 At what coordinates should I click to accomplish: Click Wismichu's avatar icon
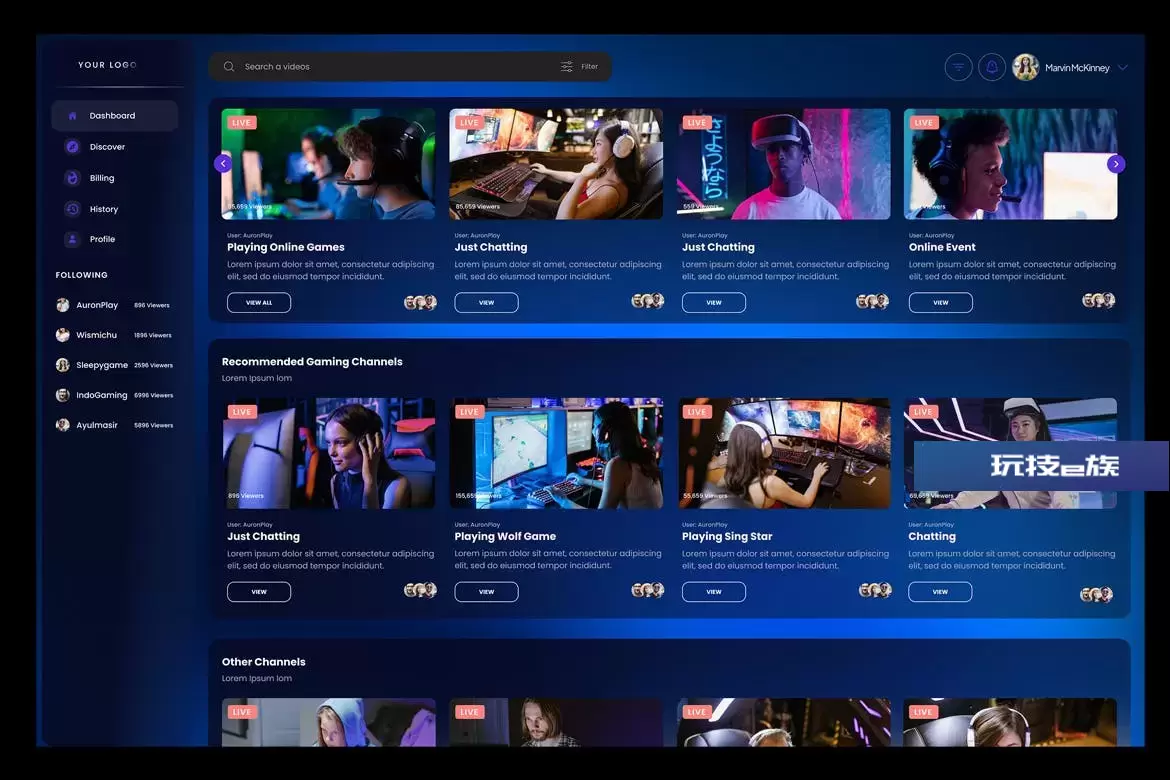click(63, 335)
